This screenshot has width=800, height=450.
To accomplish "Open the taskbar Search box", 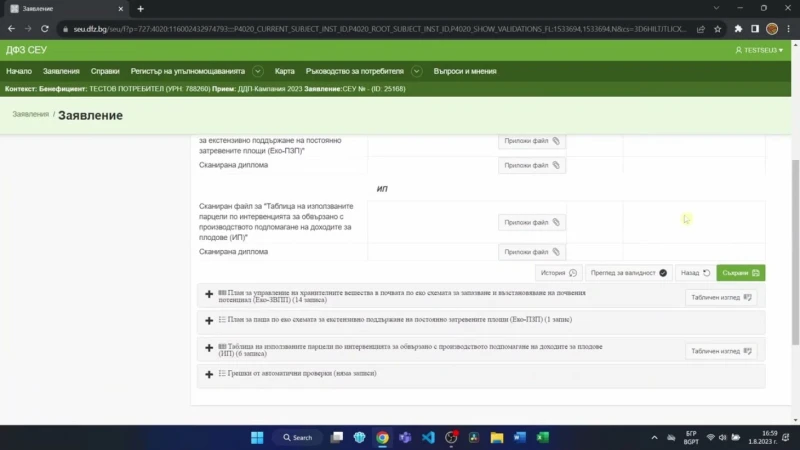I will [297, 437].
